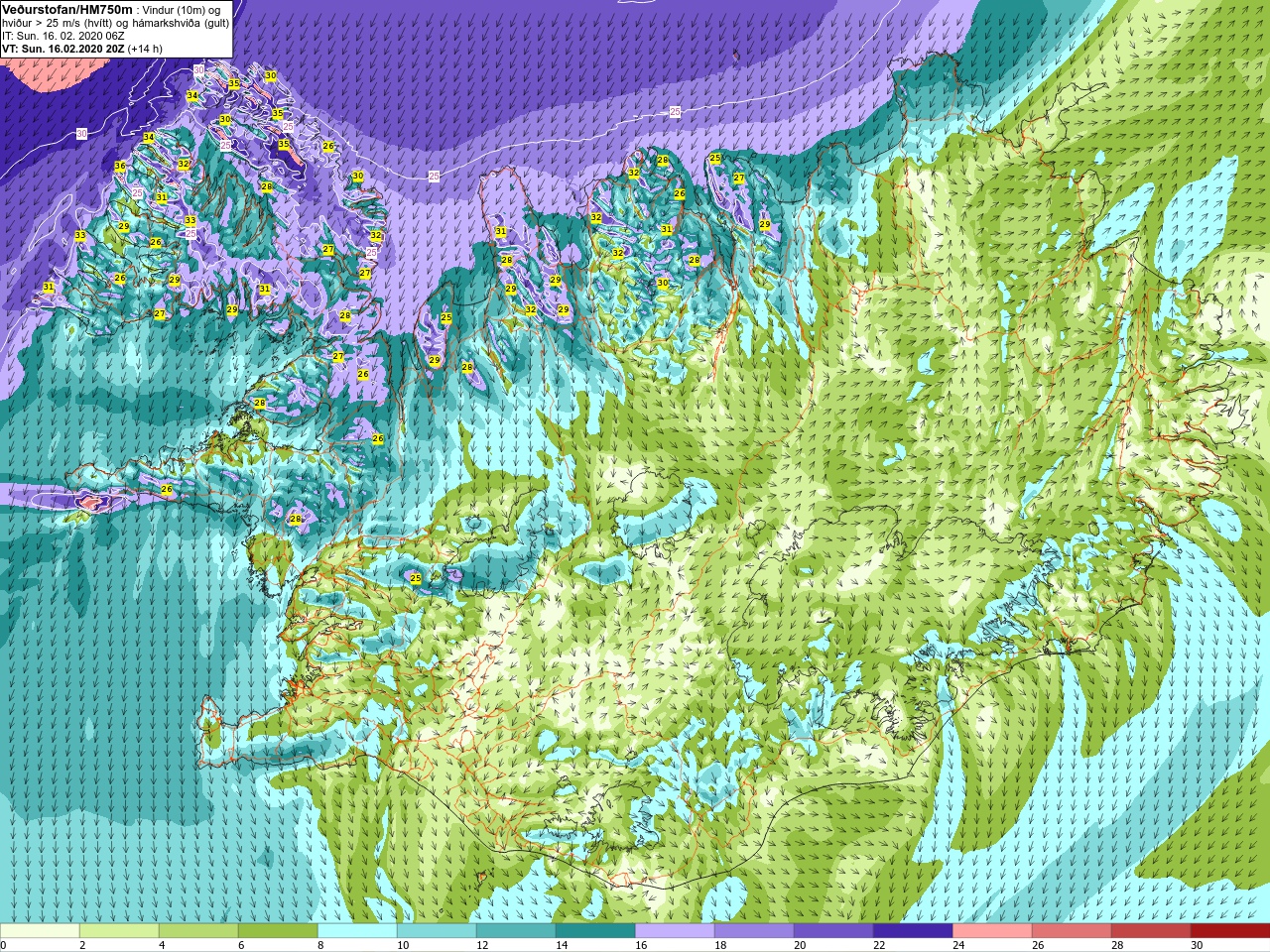Choose the deep indigo 22–24 m/s legend swatch

click(913, 930)
